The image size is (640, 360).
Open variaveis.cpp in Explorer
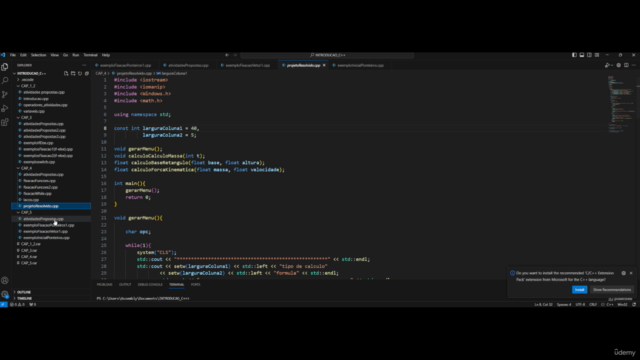click(34, 111)
